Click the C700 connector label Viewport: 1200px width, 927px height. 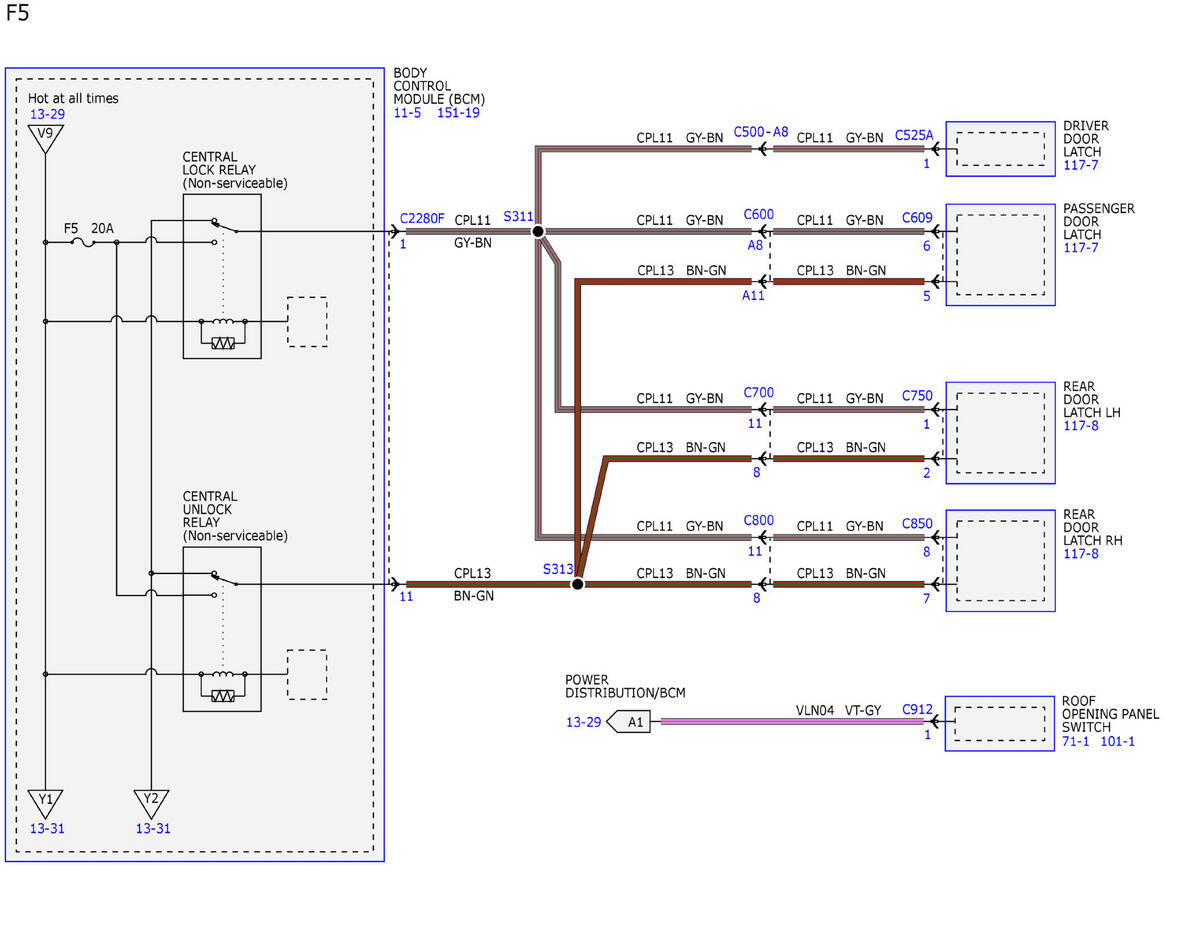[759, 392]
